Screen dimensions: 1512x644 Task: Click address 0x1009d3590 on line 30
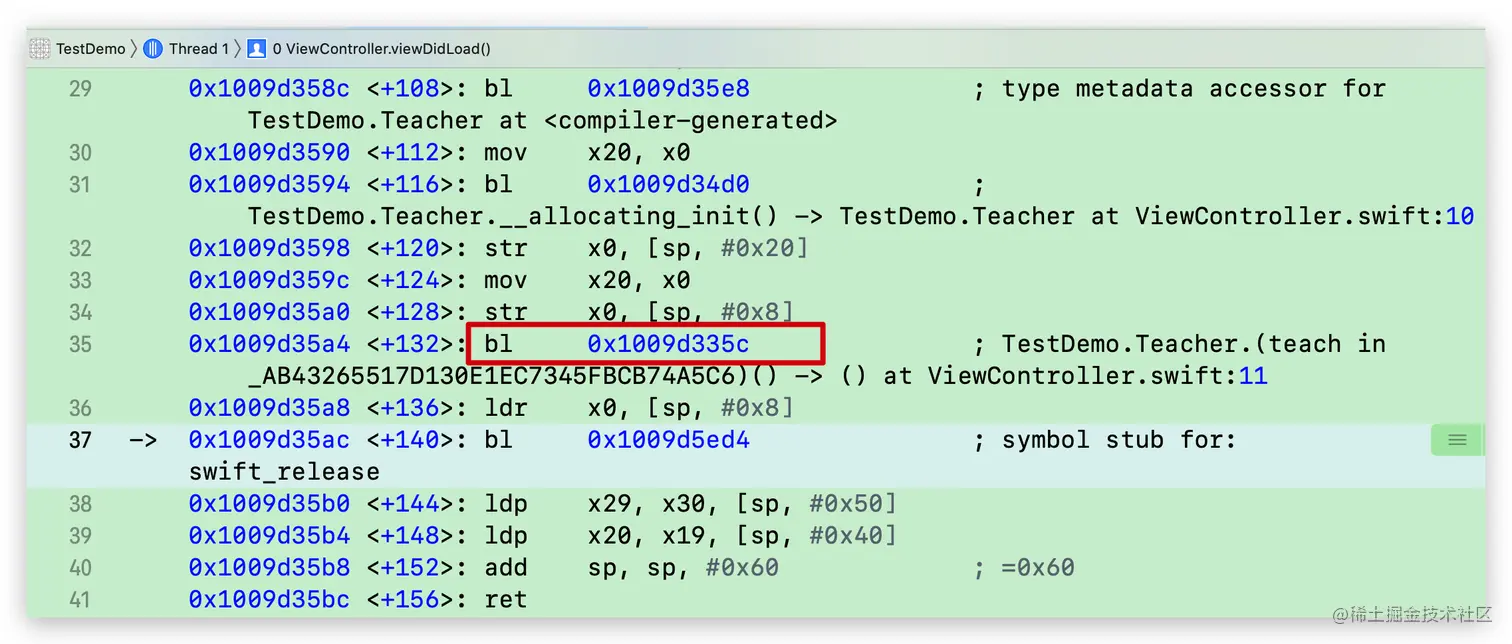269,152
